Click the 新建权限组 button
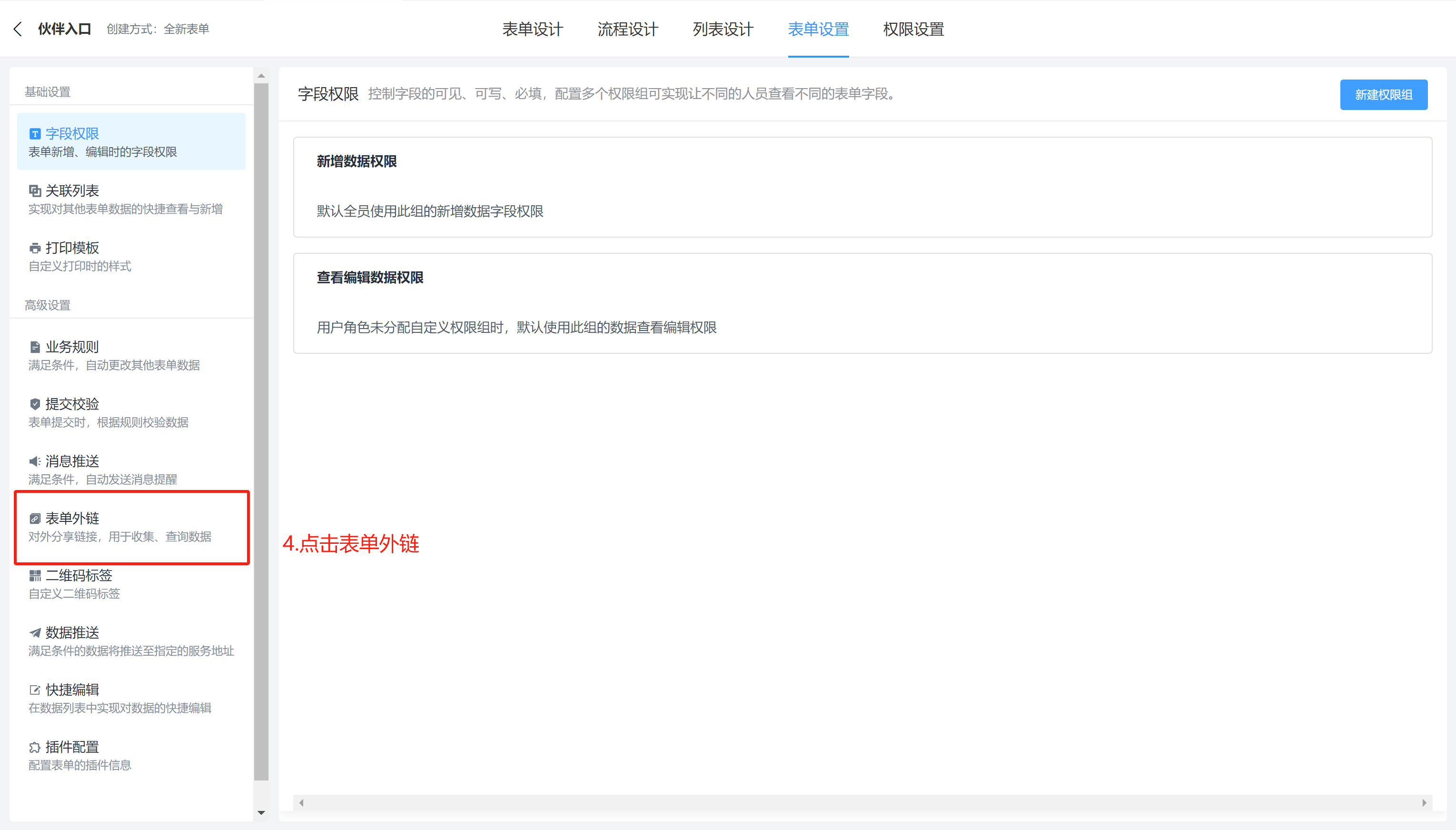The width and height of the screenshot is (1456, 830). click(x=1384, y=95)
